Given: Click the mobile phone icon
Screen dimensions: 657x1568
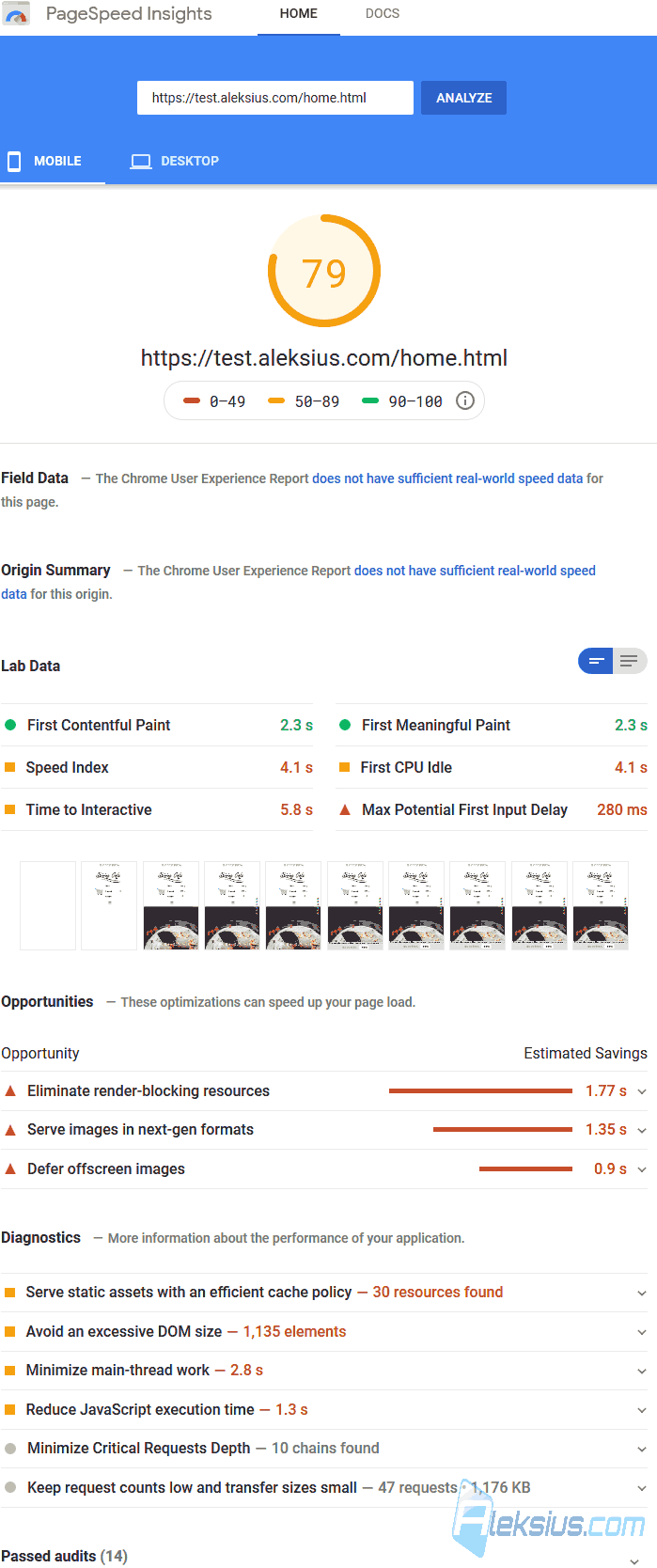Looking at the screenshot, I should tap(14, 161).
